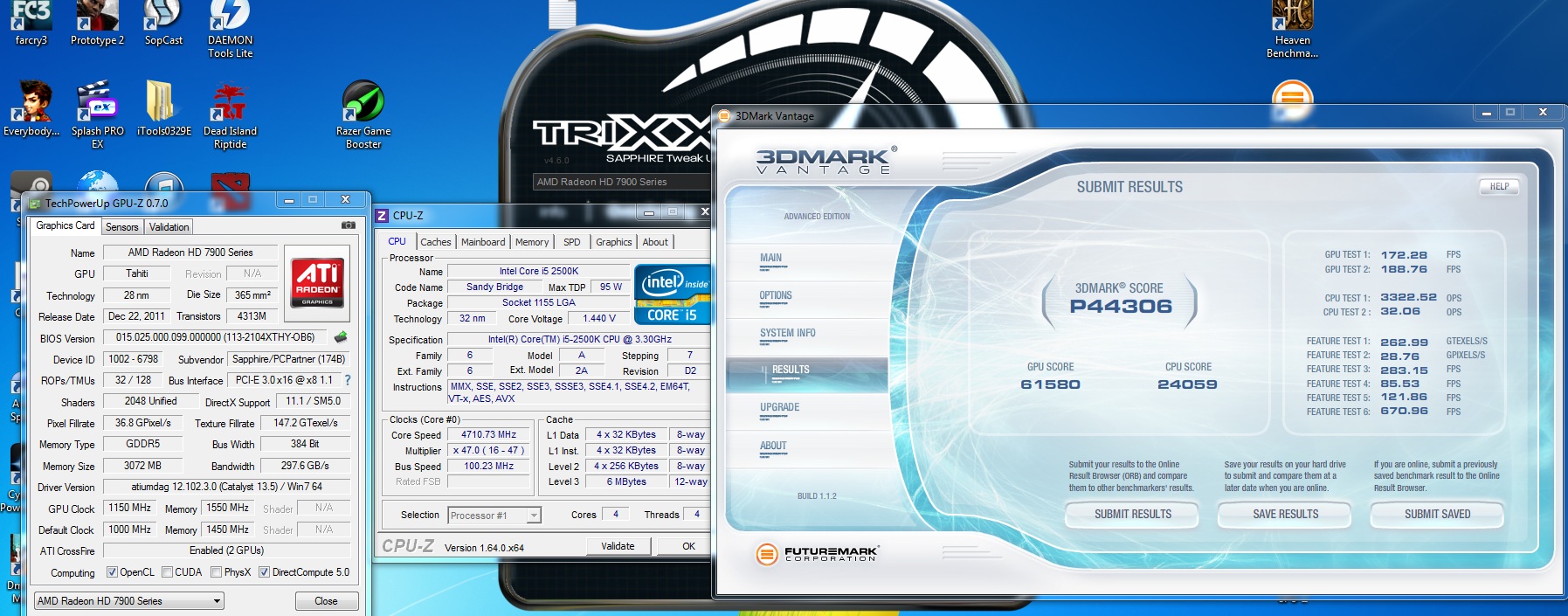
Task: Click SAVE RESULTS button
Action: pyautogui.click(x=1285, y=515)
